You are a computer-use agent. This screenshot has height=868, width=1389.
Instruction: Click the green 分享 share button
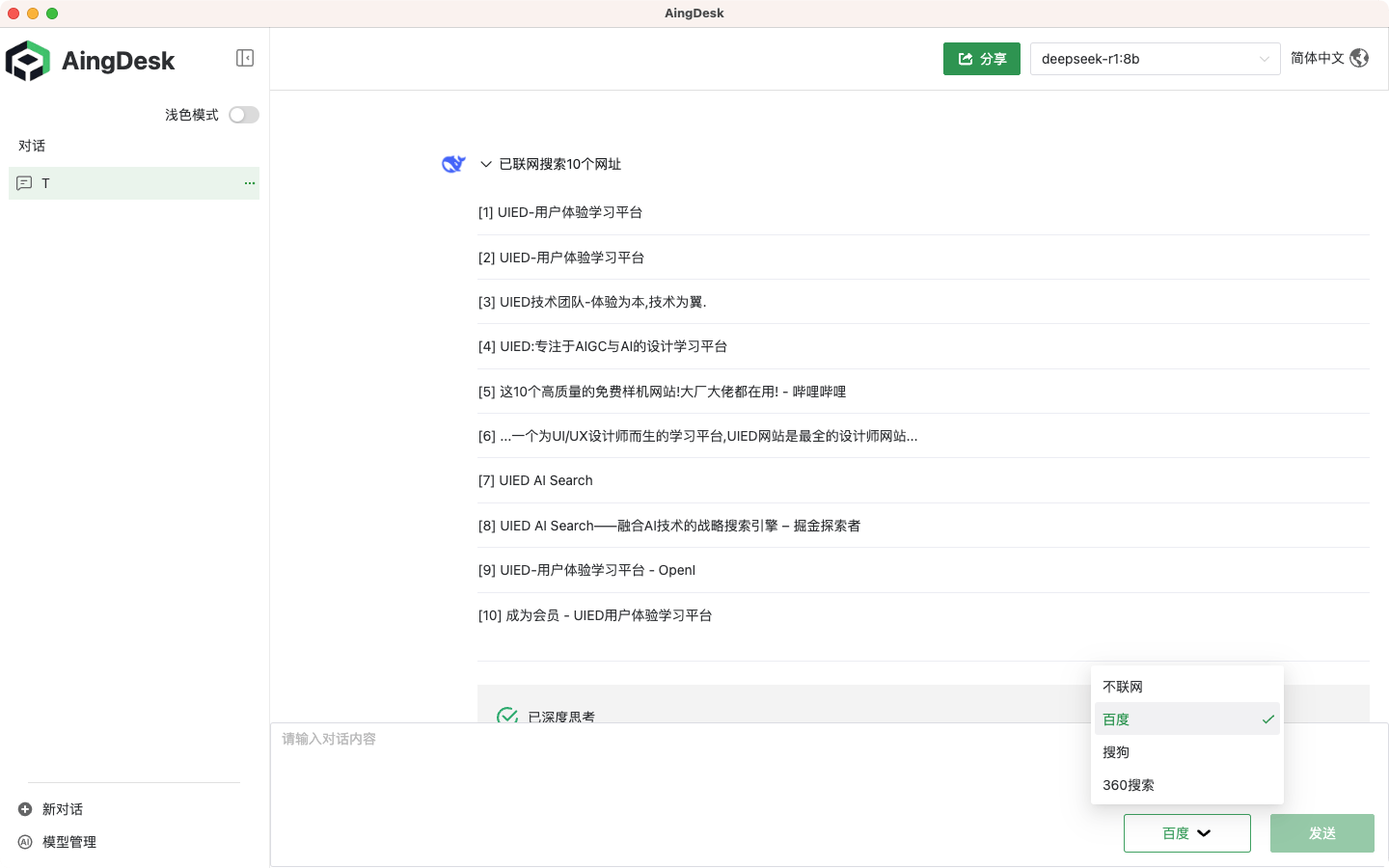click(981, 59)
